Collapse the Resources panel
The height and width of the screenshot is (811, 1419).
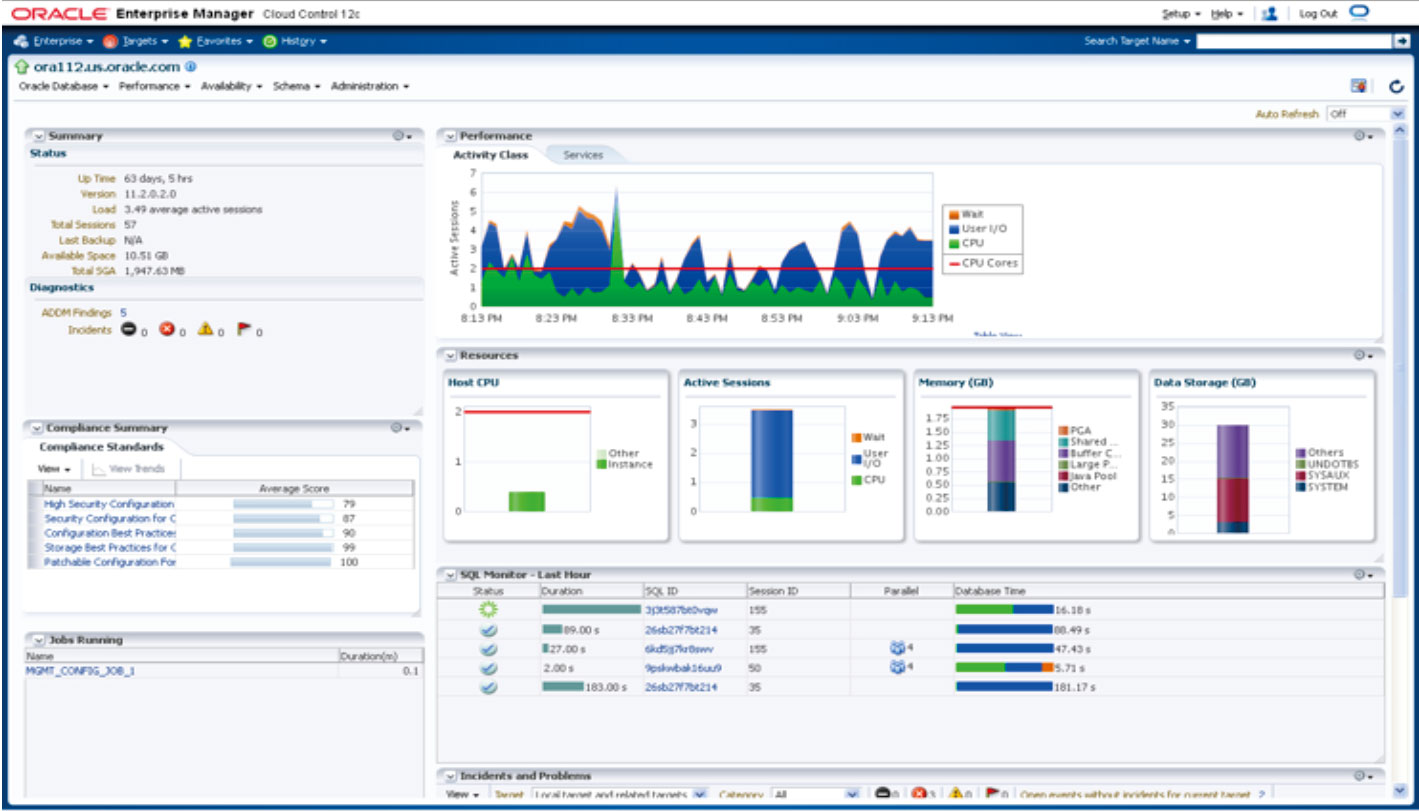[450, 355]
